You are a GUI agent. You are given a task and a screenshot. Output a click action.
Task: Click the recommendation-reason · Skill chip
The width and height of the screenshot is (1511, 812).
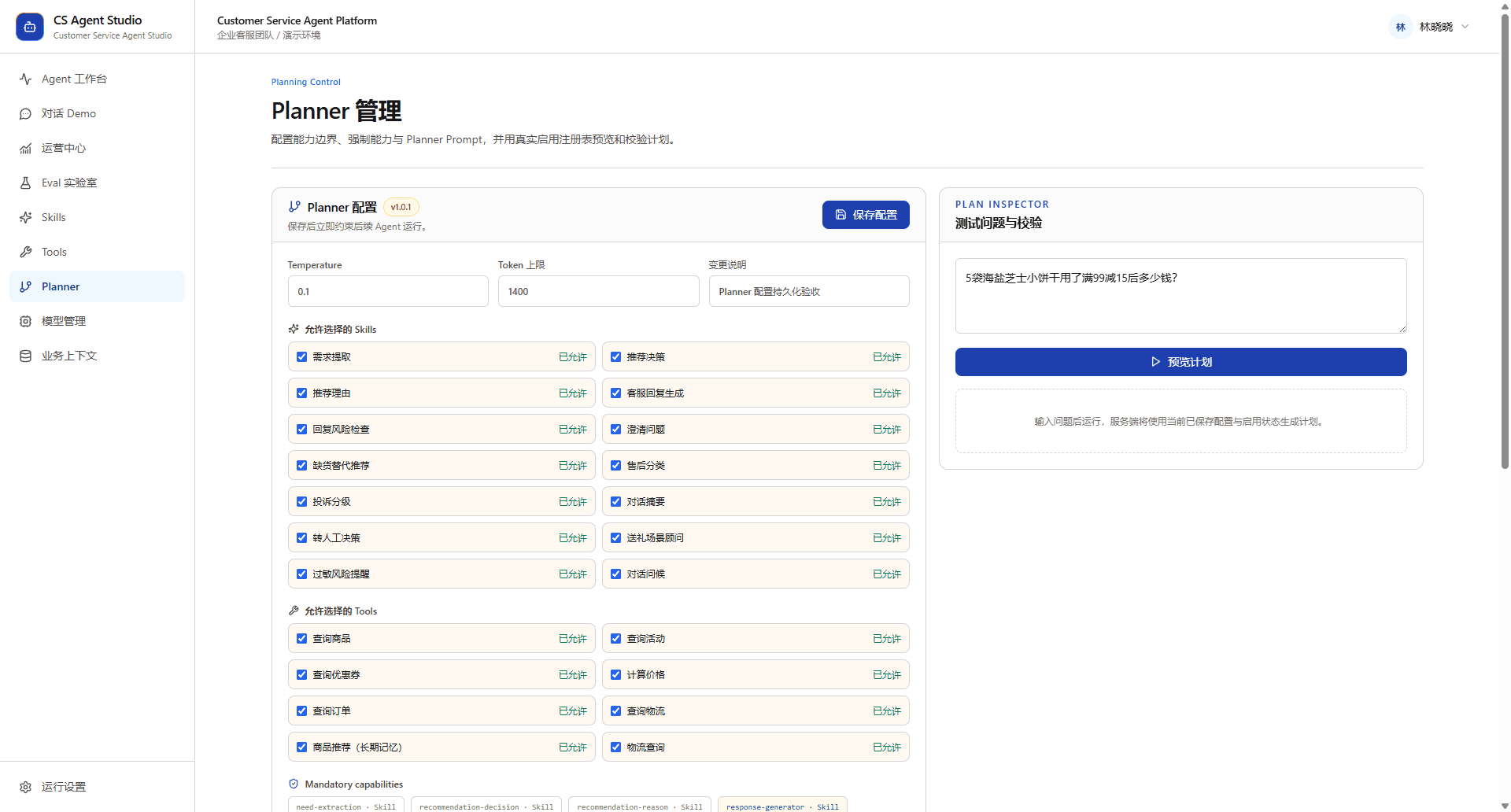click(x=640, y=806)
